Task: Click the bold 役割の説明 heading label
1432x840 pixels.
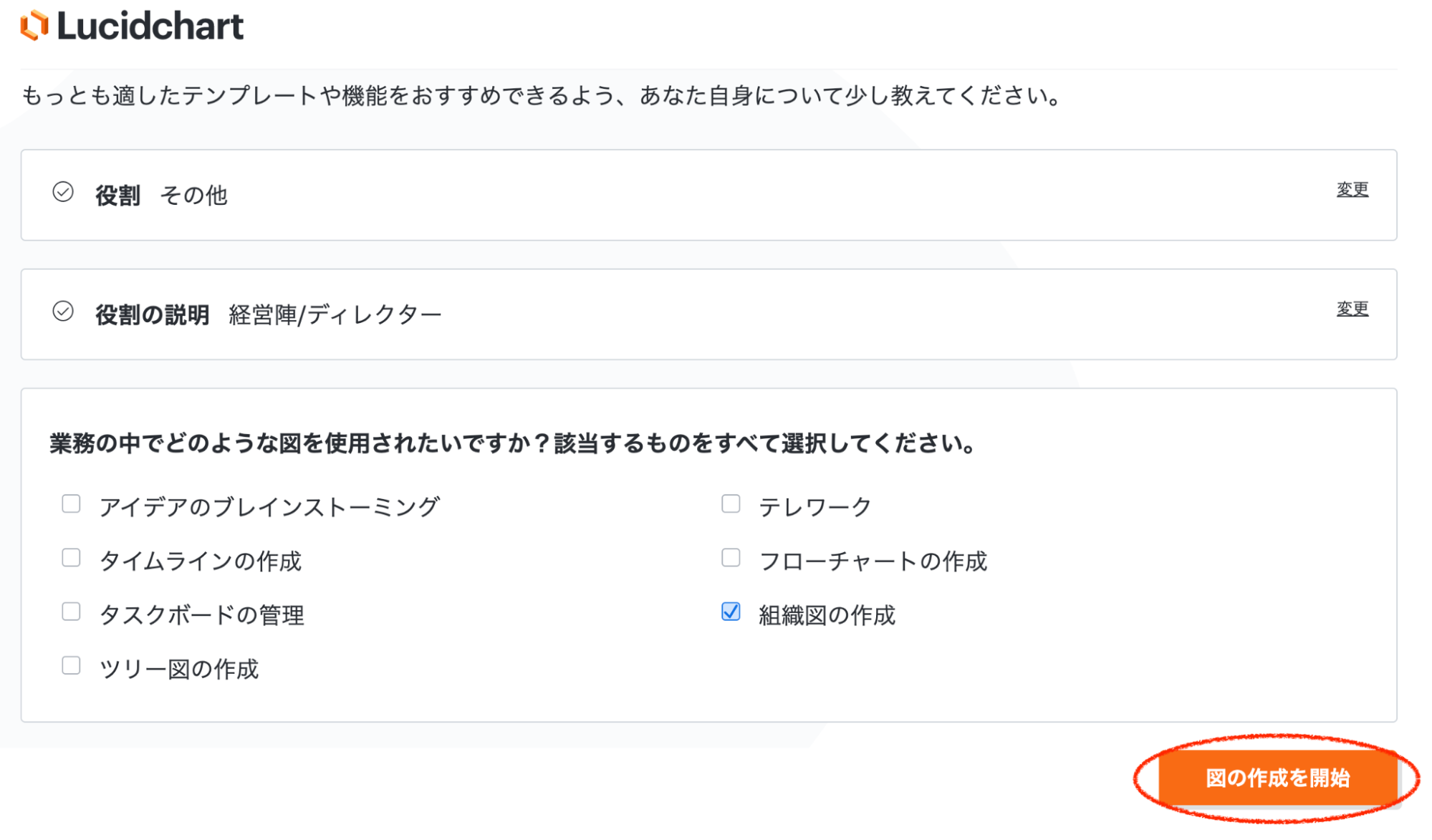Action: (152, 315)
